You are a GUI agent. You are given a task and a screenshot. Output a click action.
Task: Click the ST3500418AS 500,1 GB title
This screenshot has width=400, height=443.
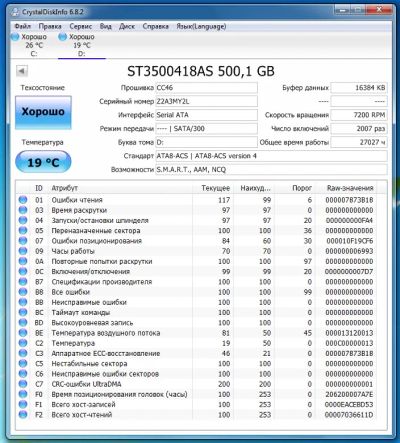[x=201, y=71]
